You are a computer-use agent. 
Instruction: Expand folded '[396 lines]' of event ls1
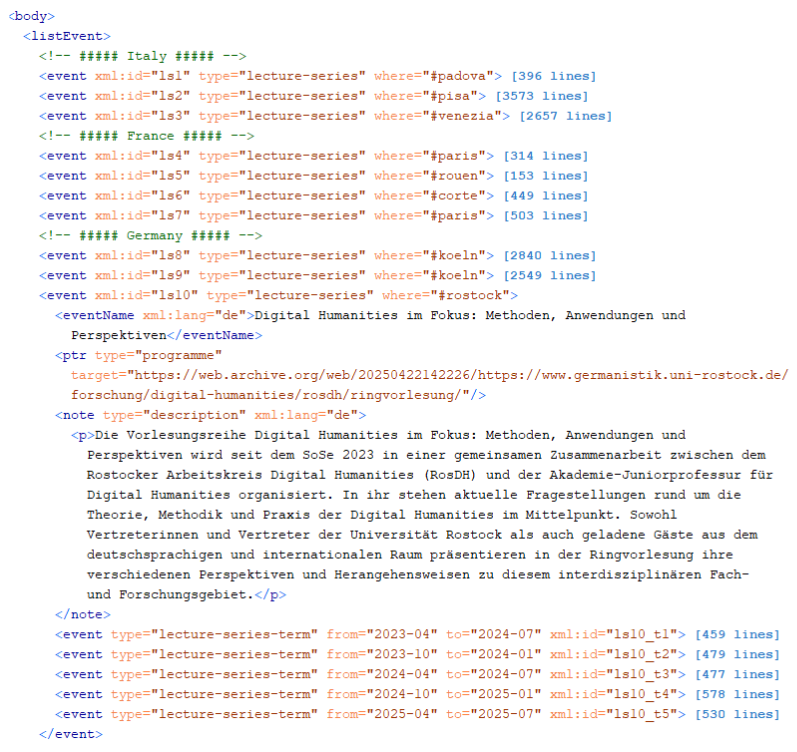coord(554,76)
